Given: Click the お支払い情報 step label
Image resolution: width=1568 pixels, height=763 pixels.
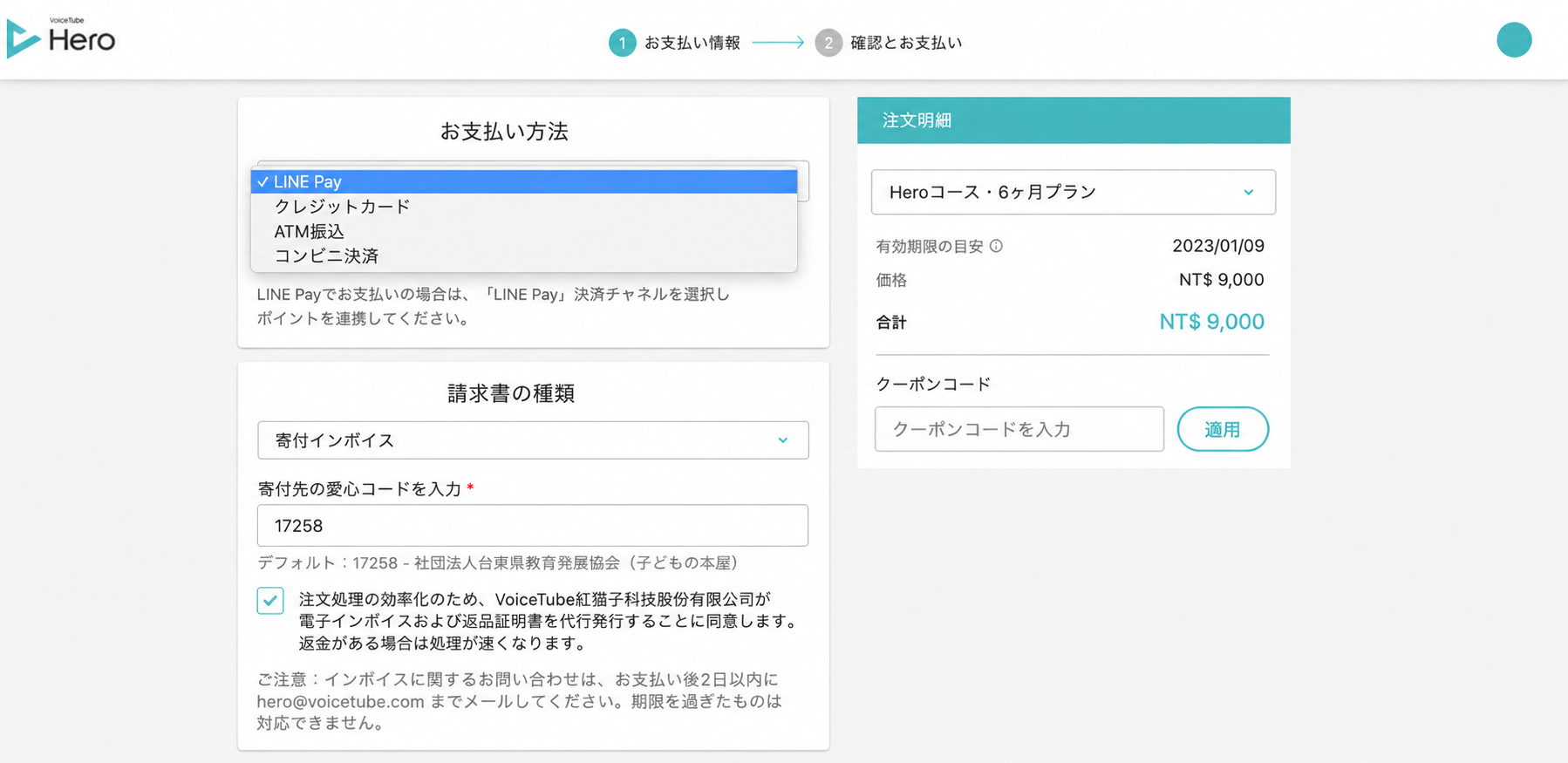Looking at the screenshot, I should [x=692, y=43].
